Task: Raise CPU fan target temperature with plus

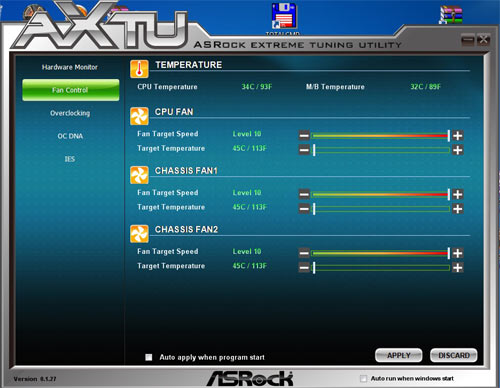Action: pyautogui.click(x=458, y=150)
